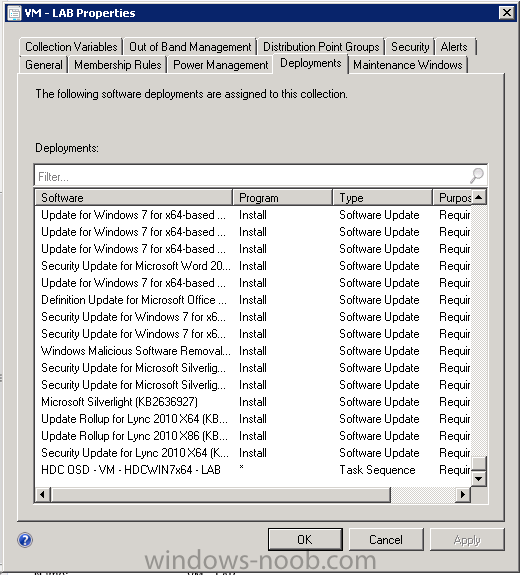520x575 pixels.
Task: Switch to Power Management tab
Action: pos(220,65)
